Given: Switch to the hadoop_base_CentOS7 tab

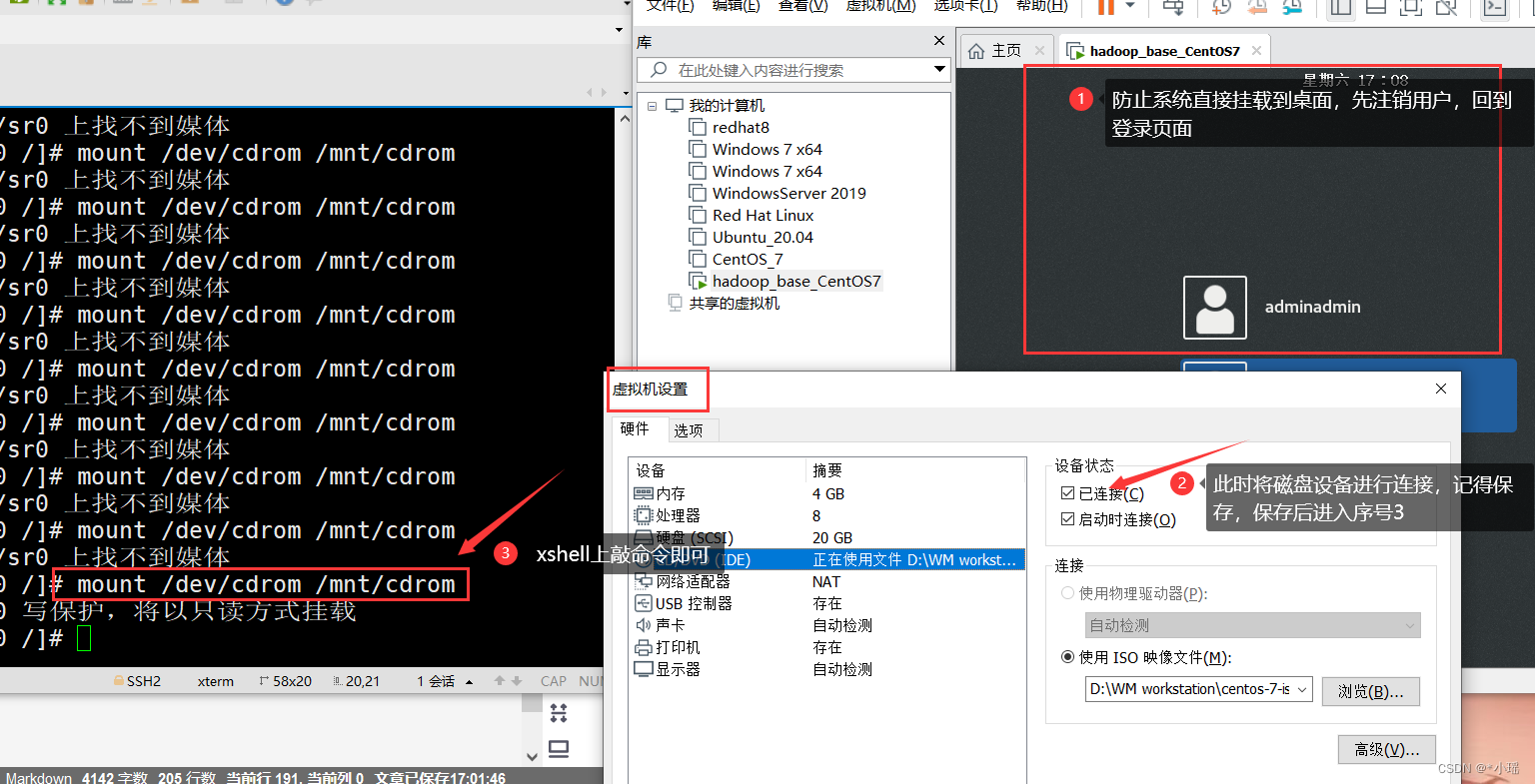Looking at the screenshot, I should (1164, 51).
